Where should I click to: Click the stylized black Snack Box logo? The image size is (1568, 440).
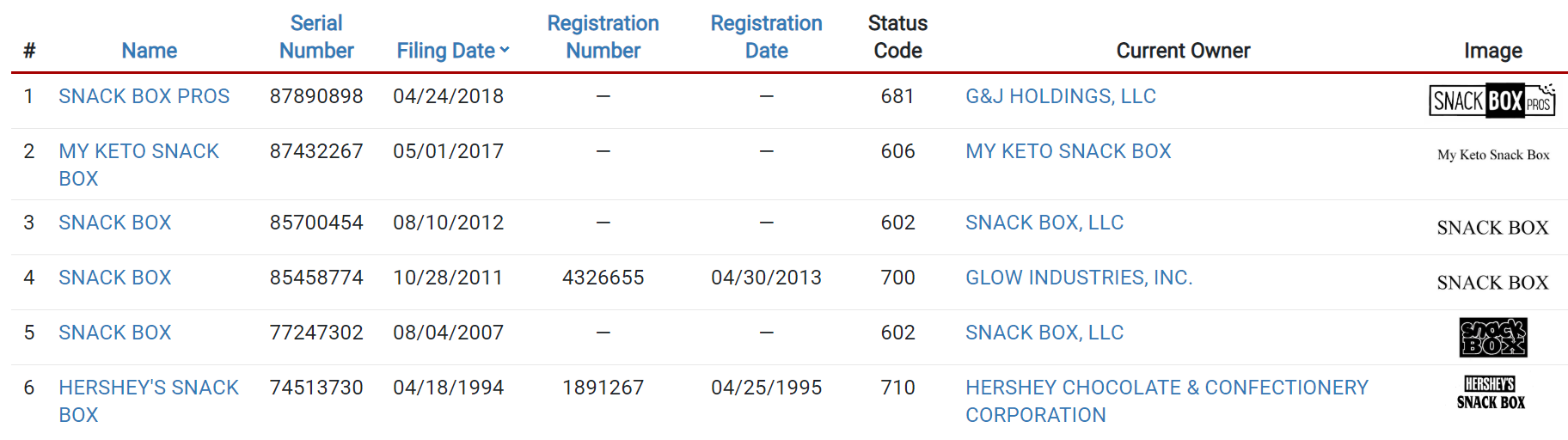pyautogui.click(x=1492, y=337)
